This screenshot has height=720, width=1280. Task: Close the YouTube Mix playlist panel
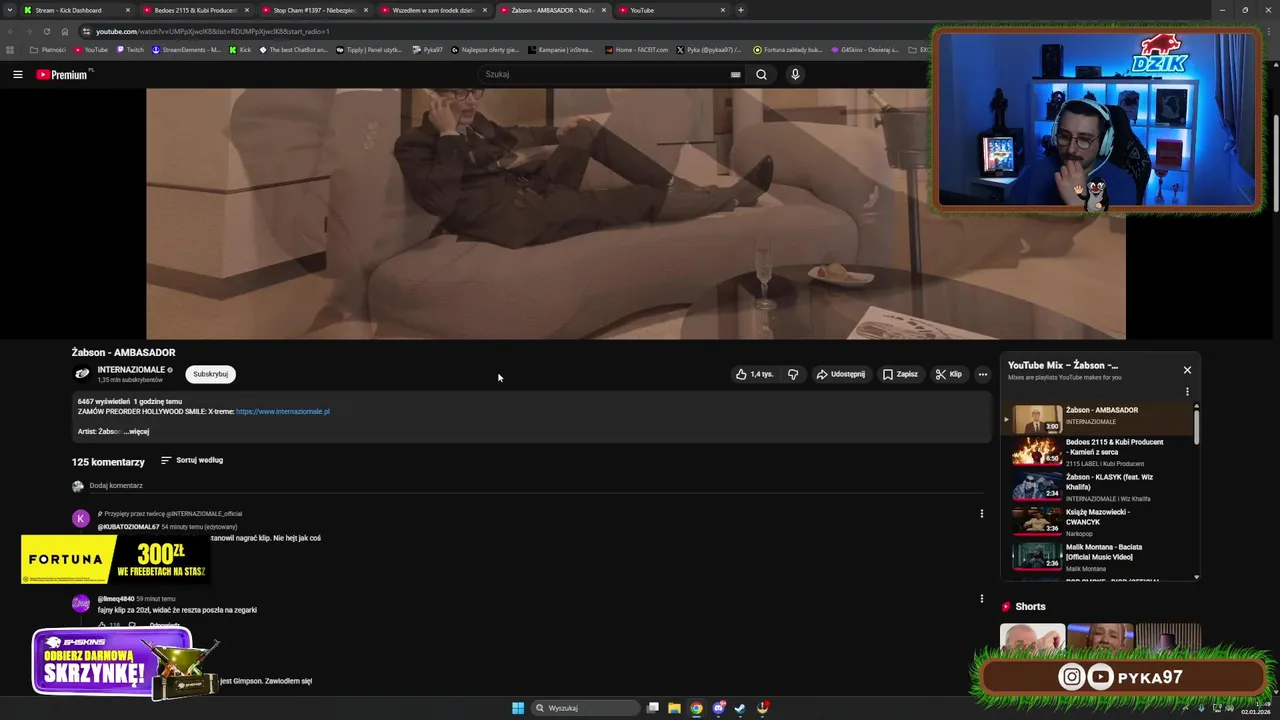[1187, 370]
